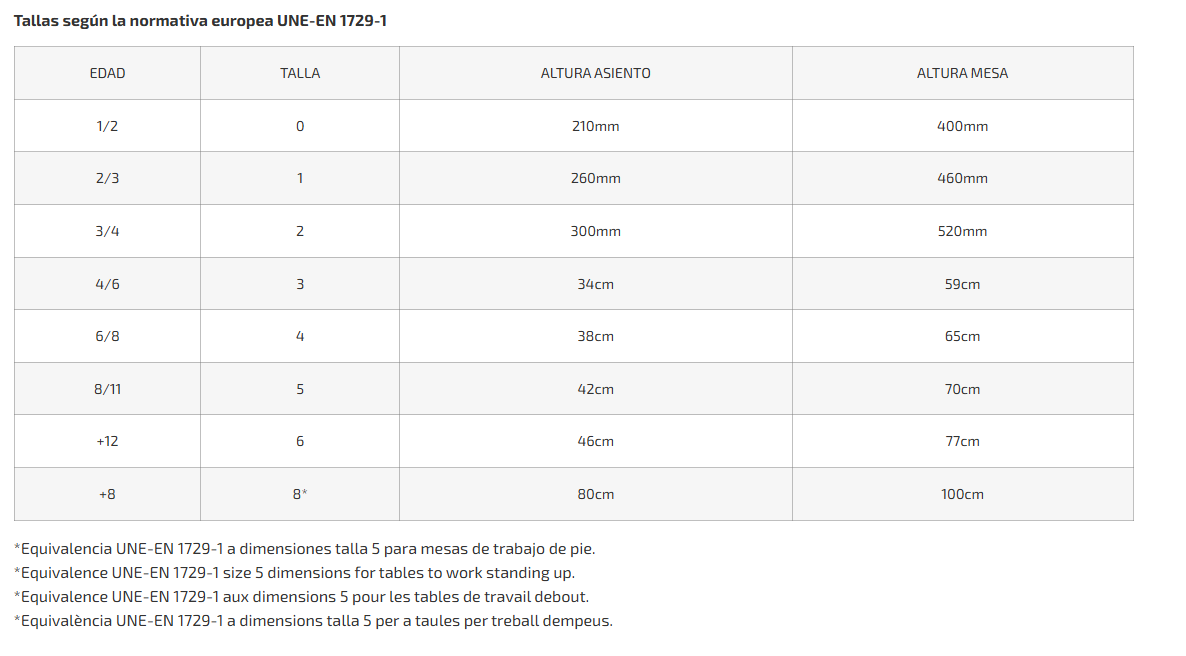Select the 400mm table height cell
The height and width of the screenshot is (656, 1186).
[962, 126]
